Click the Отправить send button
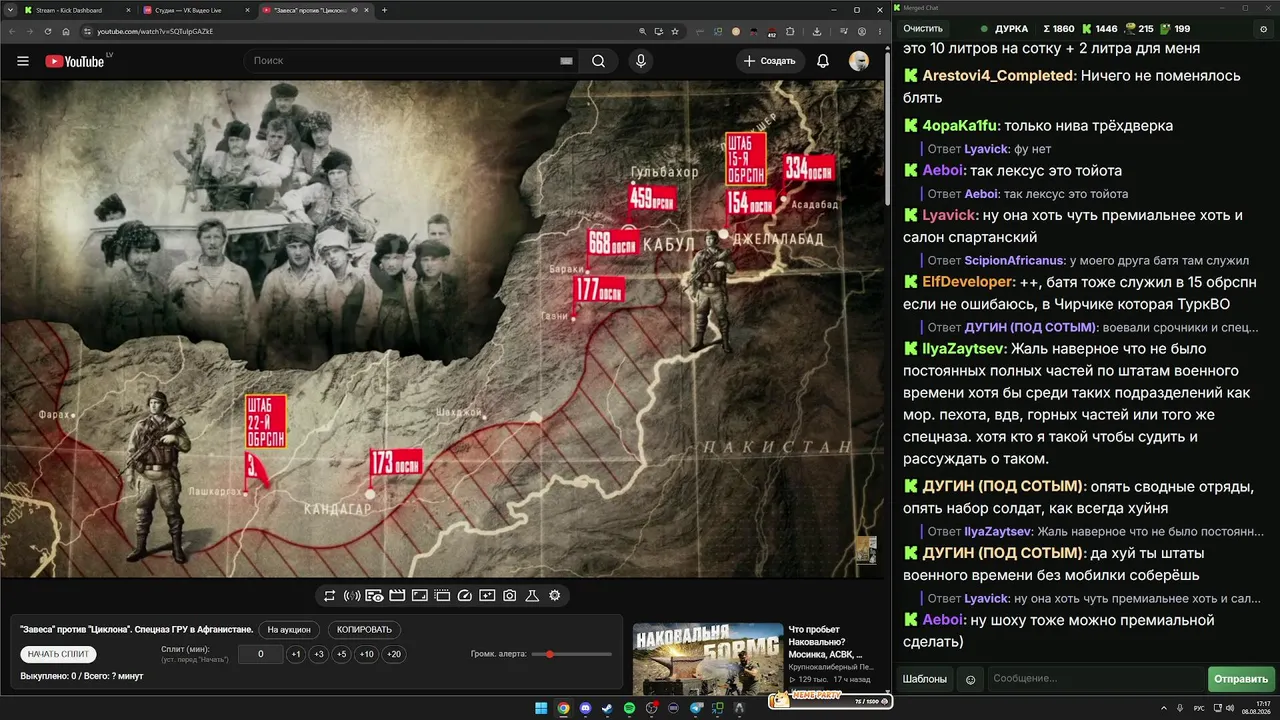 pyautogui.click(x=1241, y=679)
